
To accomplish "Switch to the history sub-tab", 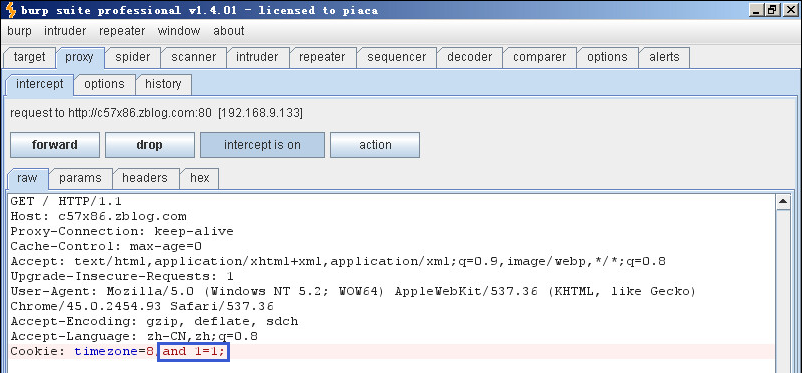I will [x=163, y=84].
